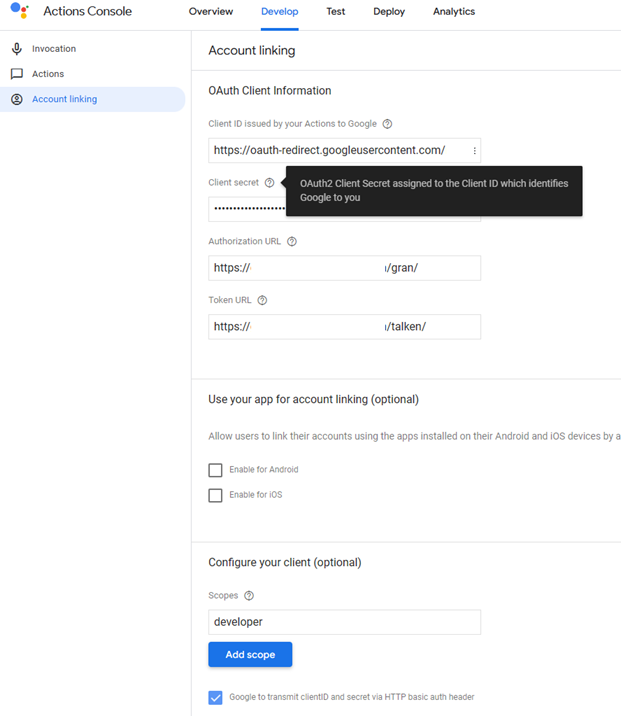This screenshot has width=621, height=716.
Task: Click the OAuth Client Information heading
Action: 269,90
